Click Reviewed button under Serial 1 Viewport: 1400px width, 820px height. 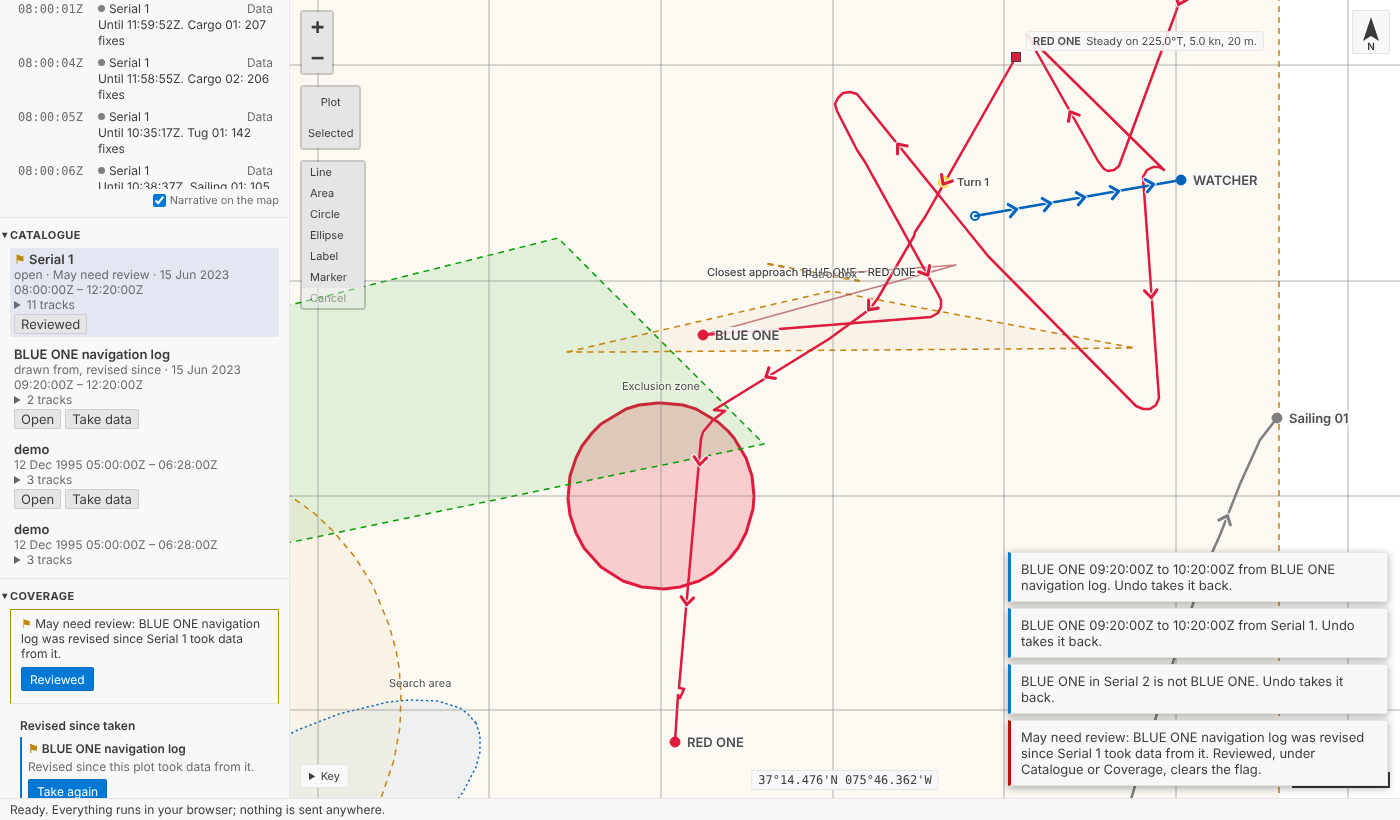(50, 324)
